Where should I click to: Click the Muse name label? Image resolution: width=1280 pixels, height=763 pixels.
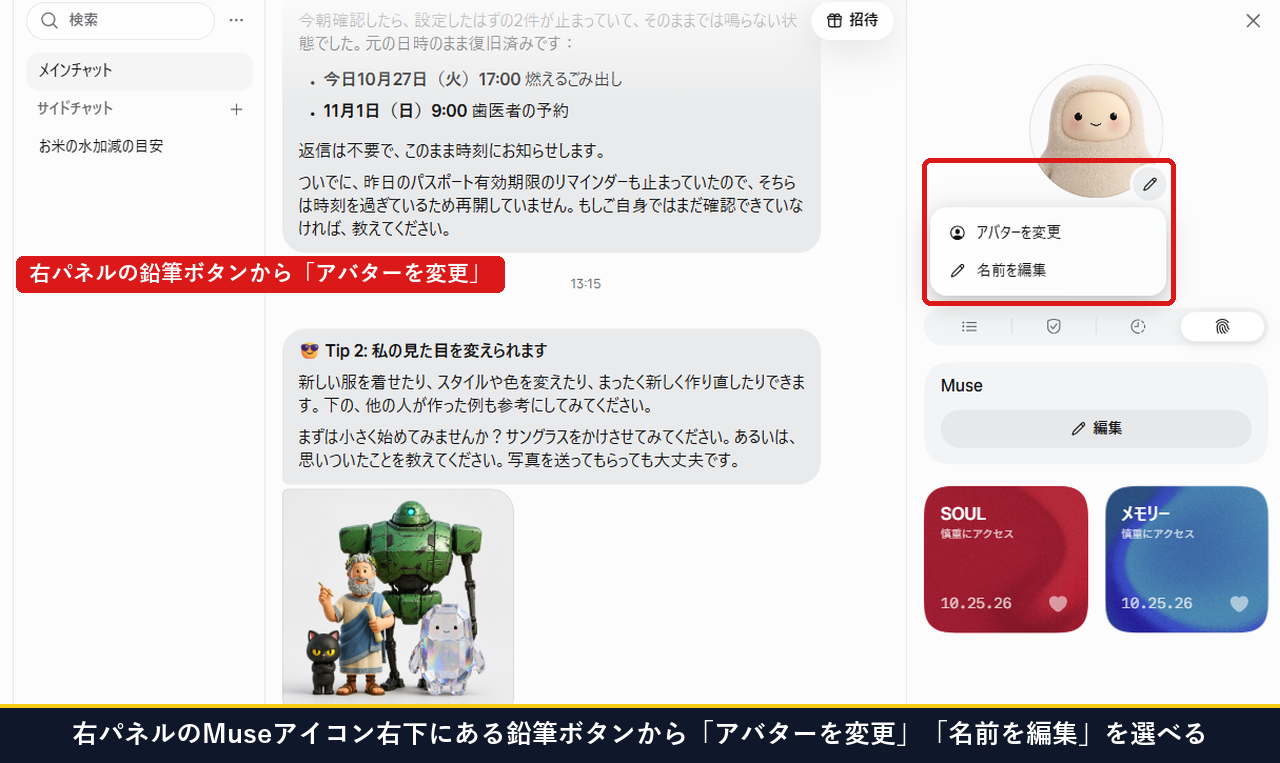pos(962,385)
